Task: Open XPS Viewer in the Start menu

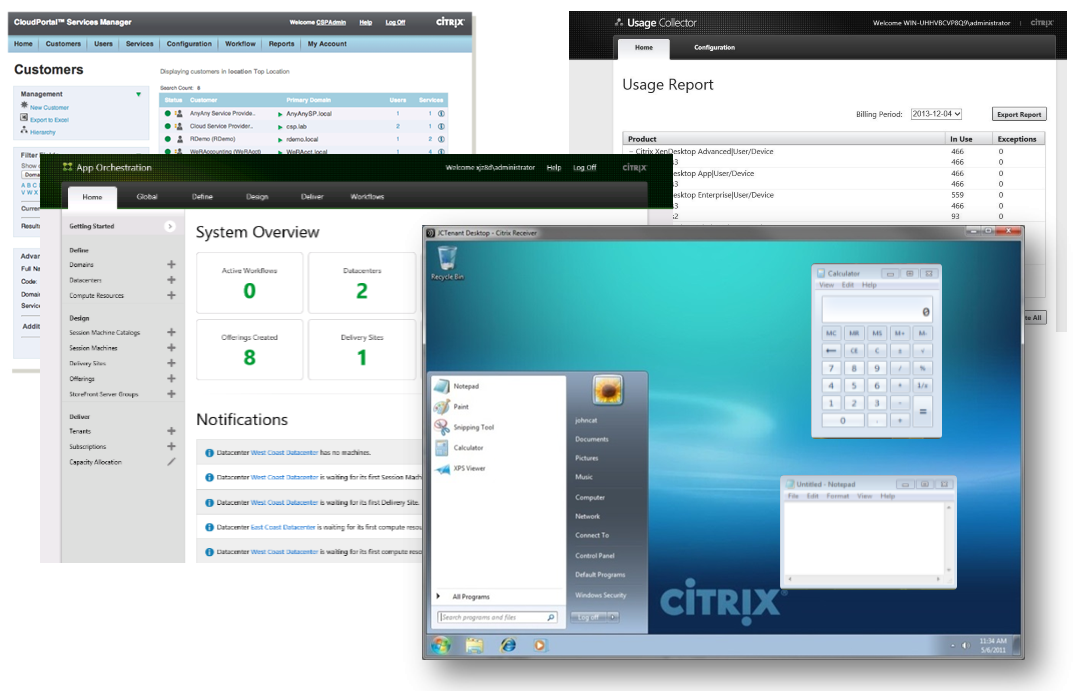Action: click(468, 468)
